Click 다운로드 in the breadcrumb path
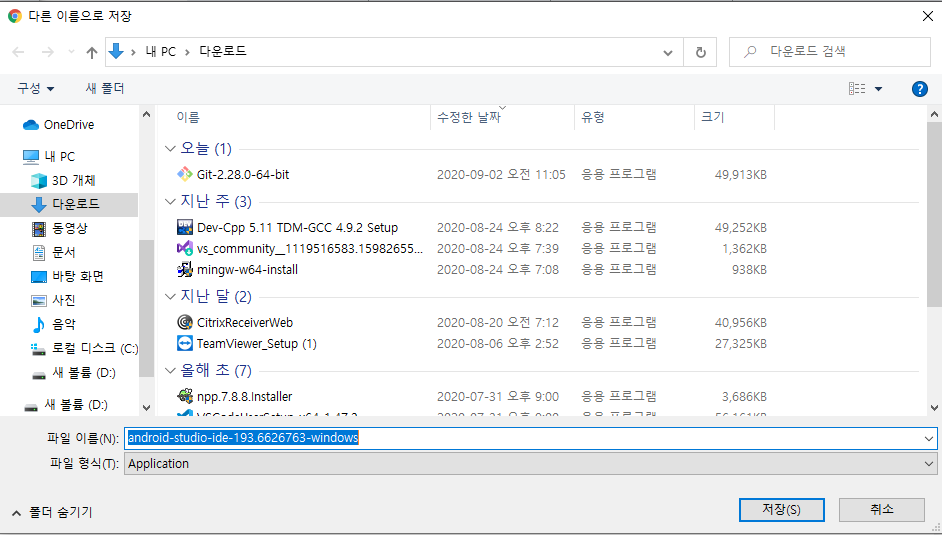 pos(223,52)
